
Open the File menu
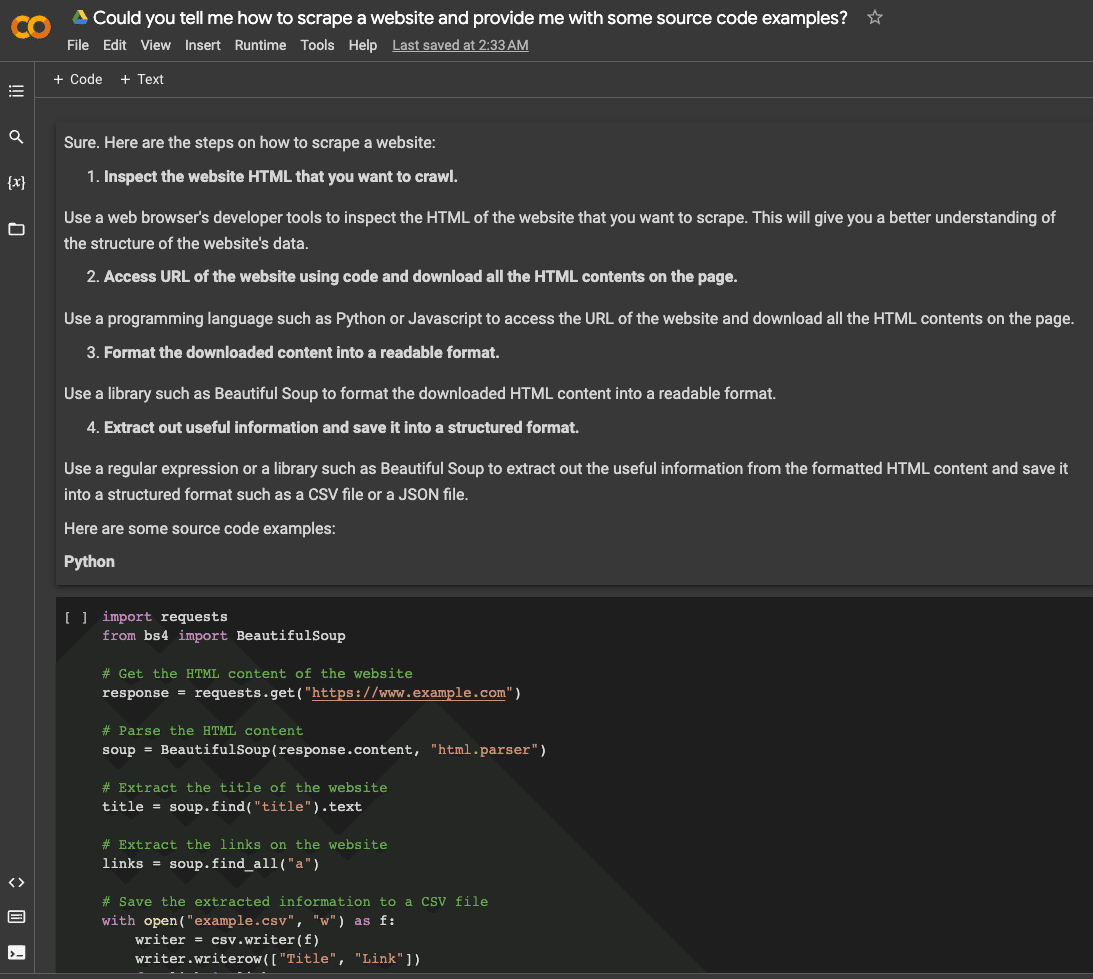78,45
